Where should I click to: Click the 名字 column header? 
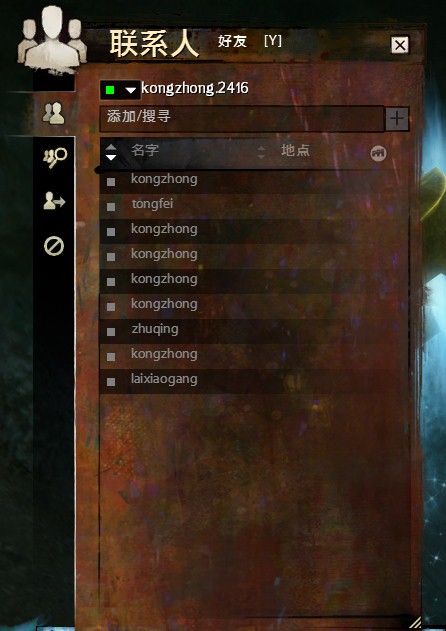click(x=145, y=151)
